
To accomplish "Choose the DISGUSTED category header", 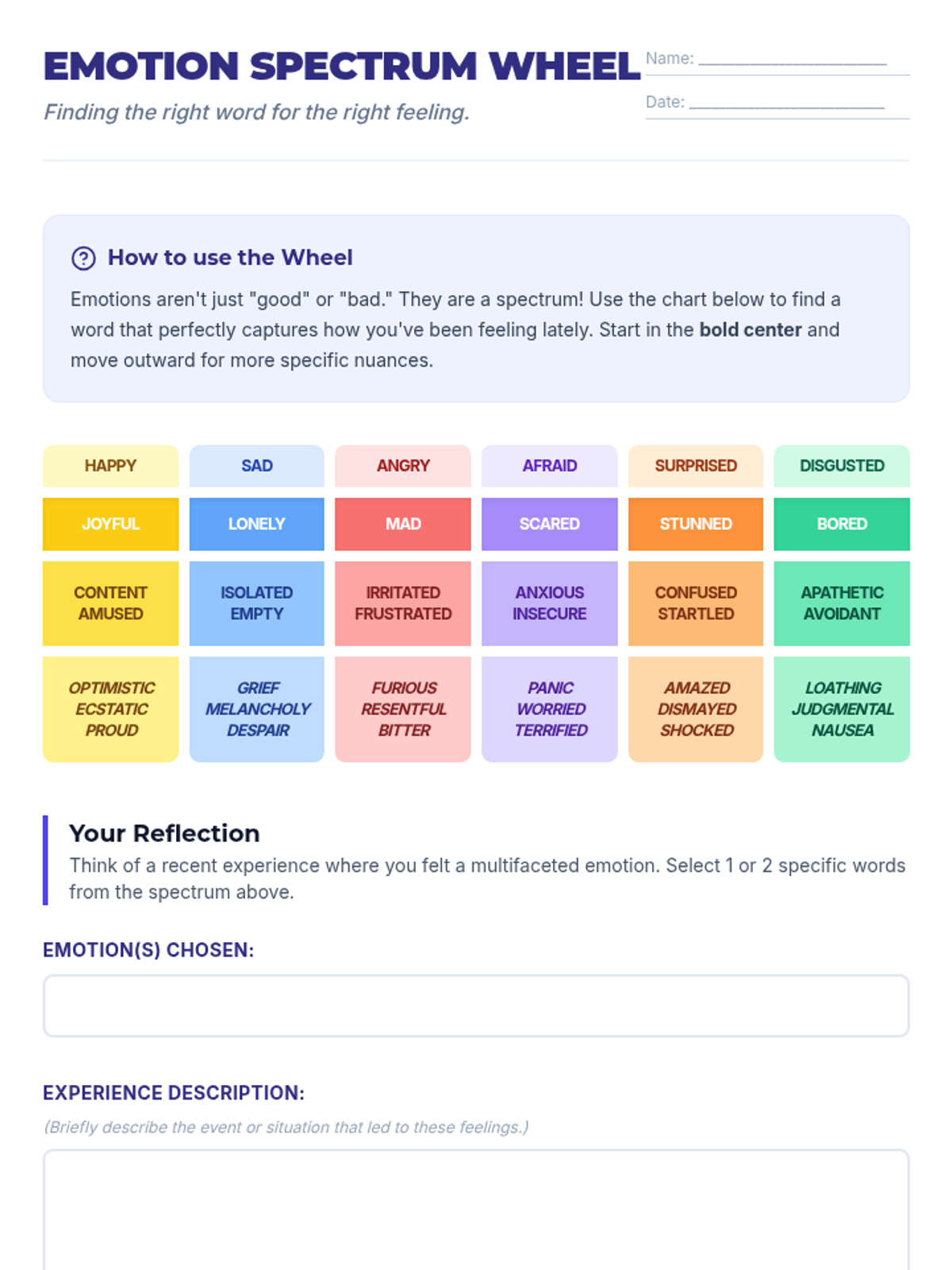I will [842, 466].
